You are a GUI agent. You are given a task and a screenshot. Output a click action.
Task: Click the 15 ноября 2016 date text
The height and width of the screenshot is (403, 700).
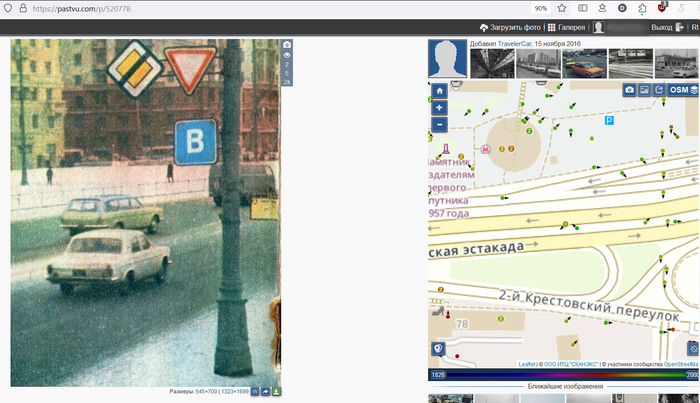pyautogui.click(x=558, y=44)
